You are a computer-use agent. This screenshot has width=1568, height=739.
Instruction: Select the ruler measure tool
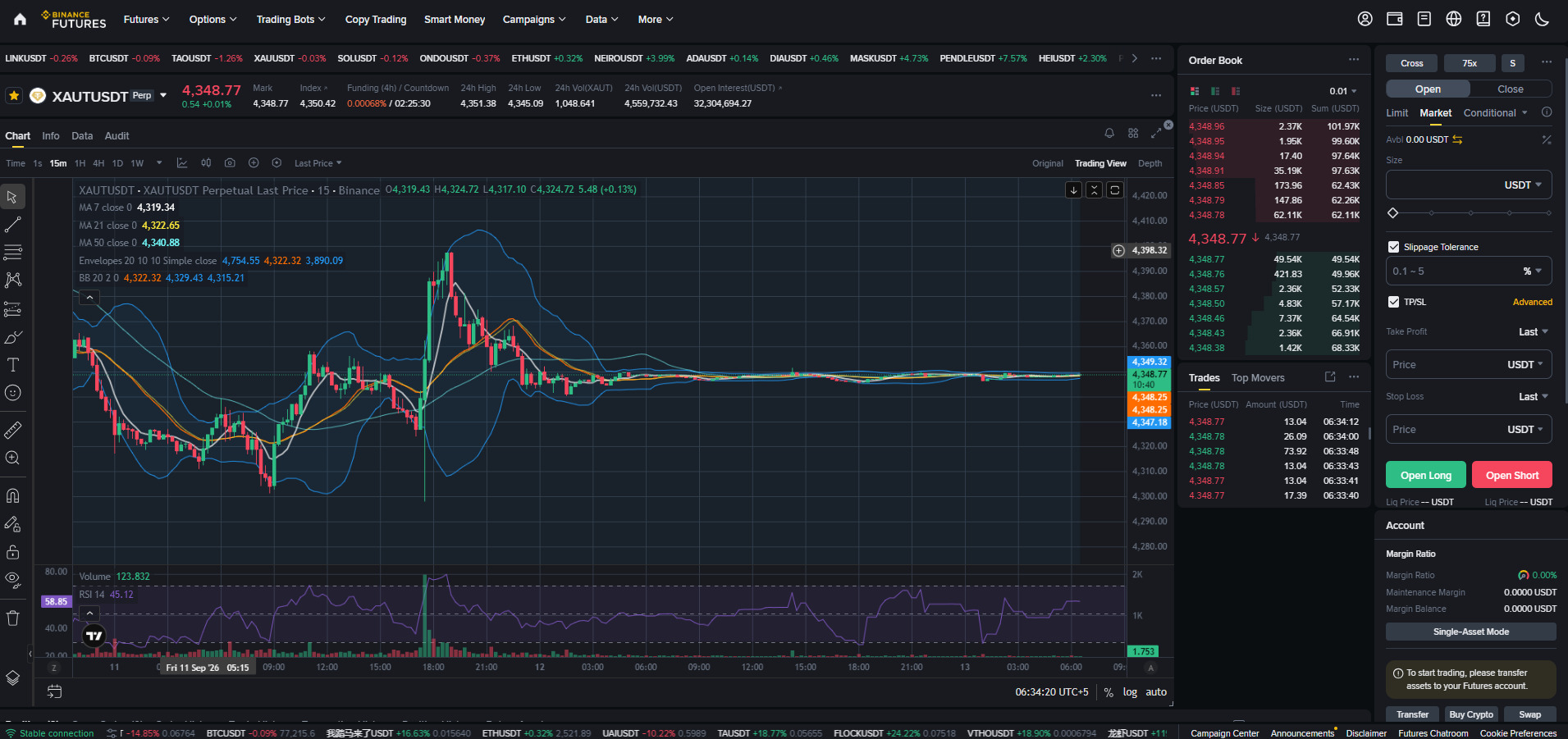[13, 430]
